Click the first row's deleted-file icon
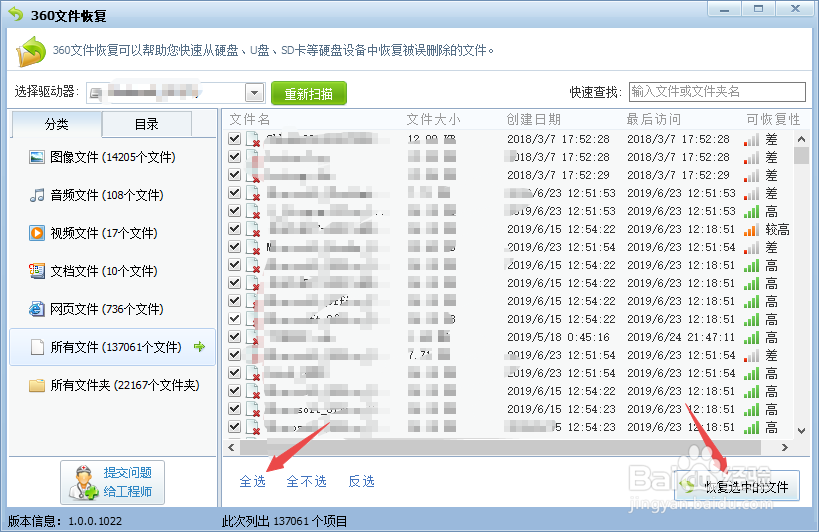Viewport: 819px width, 532px height. click(253, 140)
